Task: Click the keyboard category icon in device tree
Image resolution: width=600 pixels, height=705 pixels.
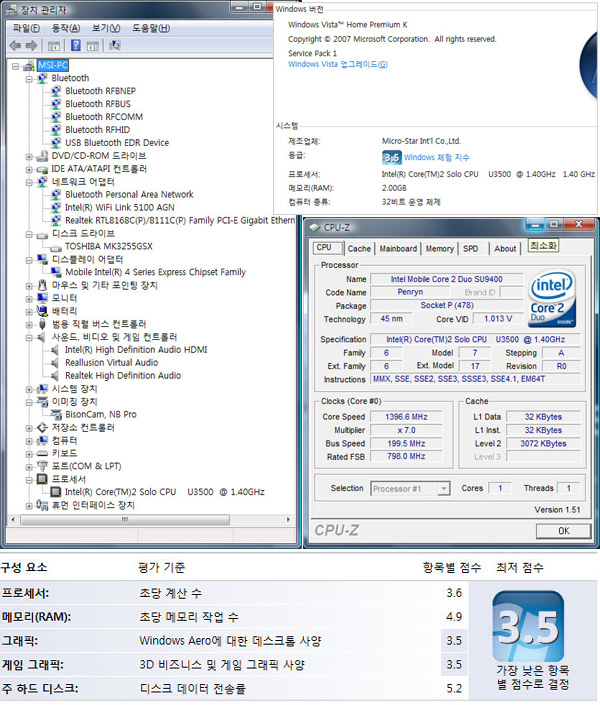Action: click(42, 453)
